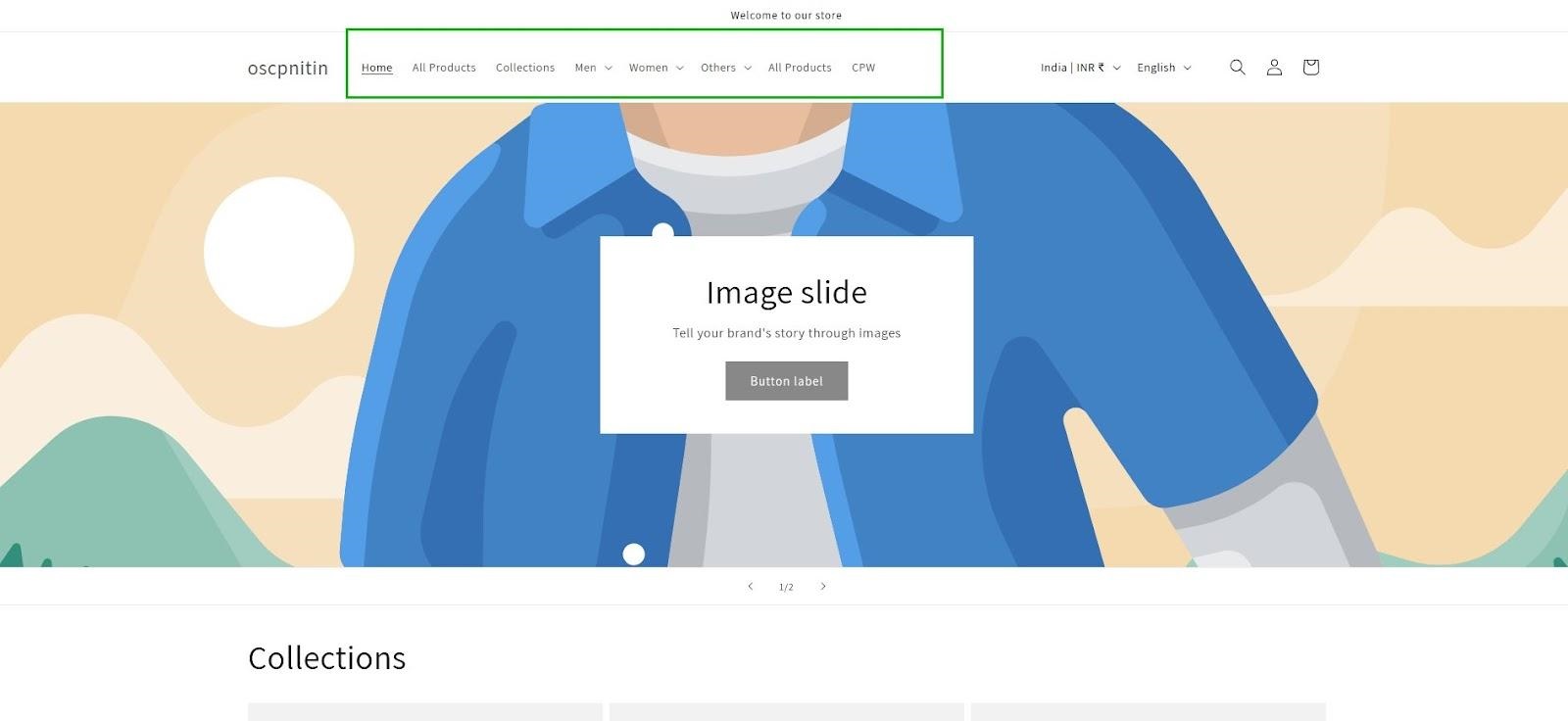Screen dimensions: 1568x721
Task: Expand the Men menu dropdown
Action: tap(593, 68)
